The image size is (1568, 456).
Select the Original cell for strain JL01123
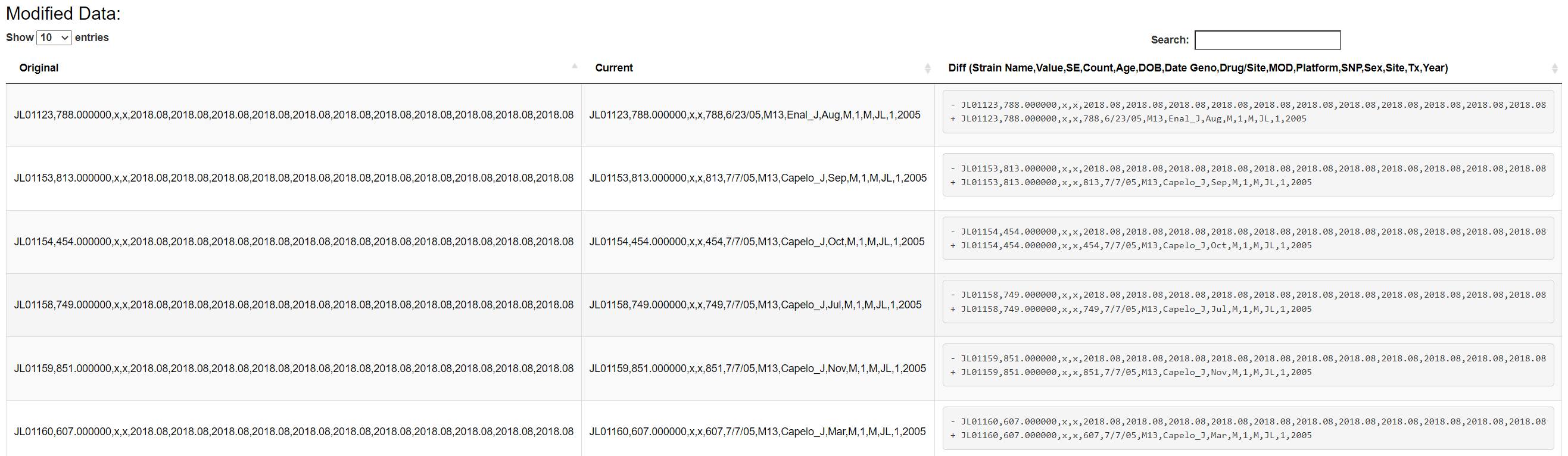(x=294, y=115)
